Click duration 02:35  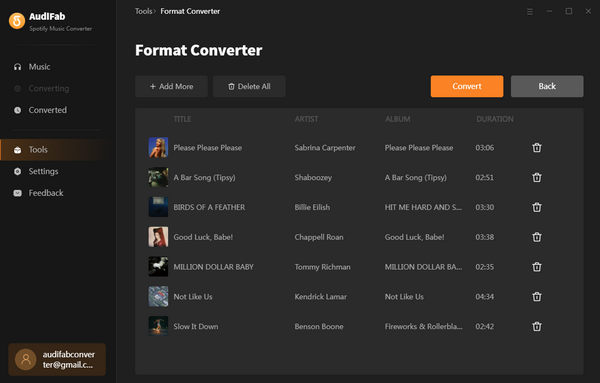pyautogui.click(x=484, y=267)
